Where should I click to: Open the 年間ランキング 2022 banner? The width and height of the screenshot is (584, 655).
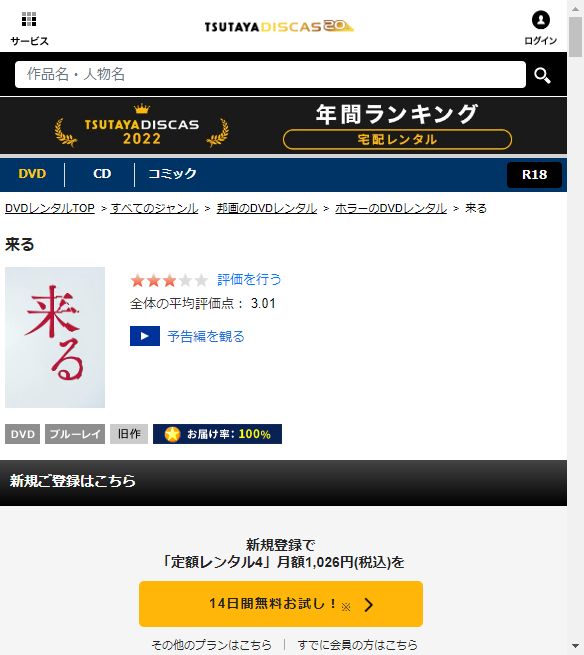pyautogui.click(x=283, y=126)
